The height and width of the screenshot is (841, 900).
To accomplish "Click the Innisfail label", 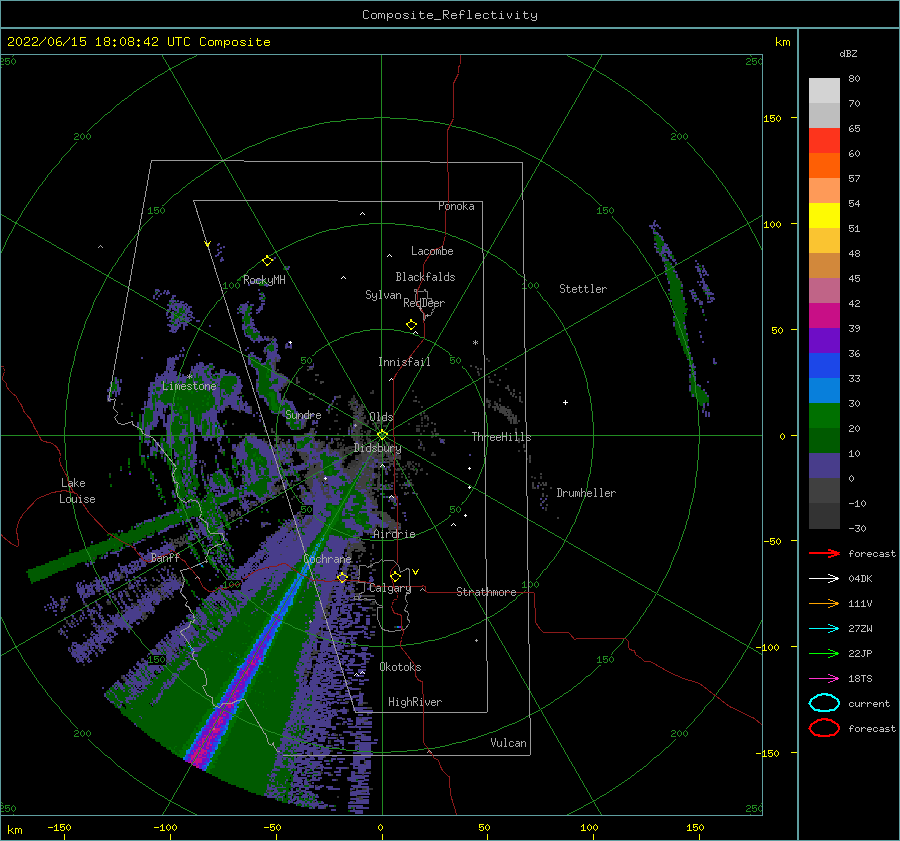I will [x=404, y=362].
